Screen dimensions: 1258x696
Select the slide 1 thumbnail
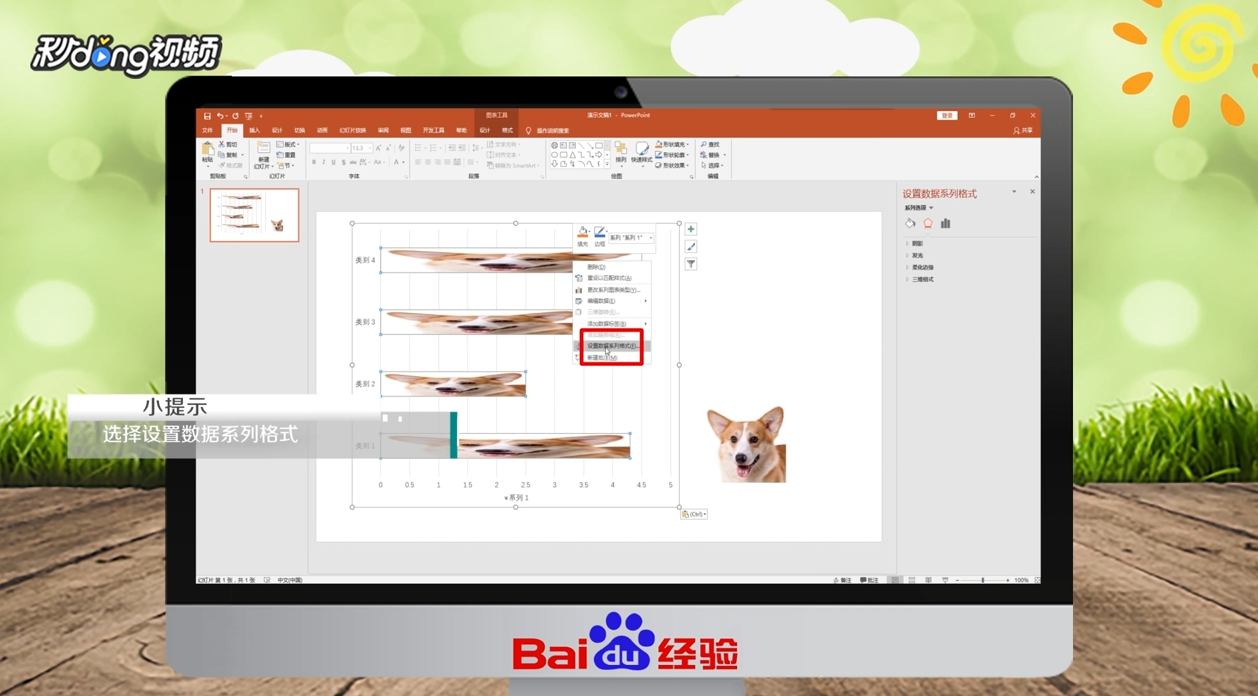click(254, 215)
